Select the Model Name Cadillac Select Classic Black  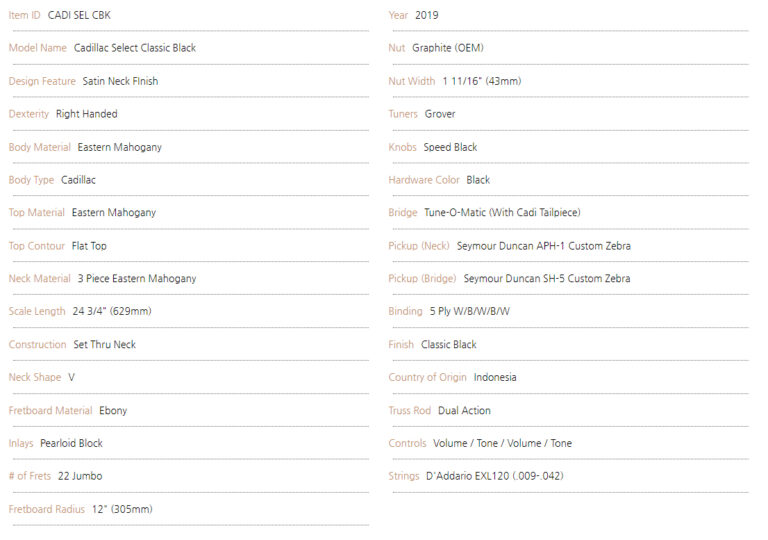tap(135, 48)
